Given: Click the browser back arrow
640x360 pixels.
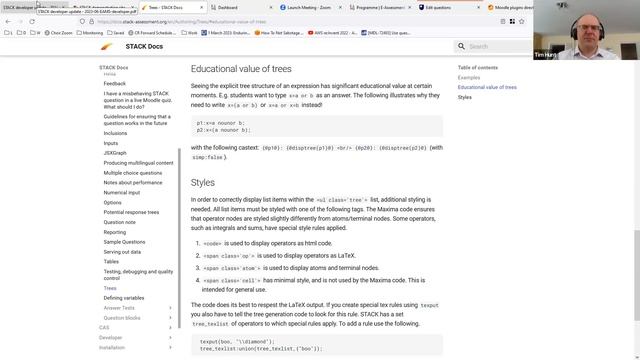Looking at the screenshot, I should (x=9, y=21).
